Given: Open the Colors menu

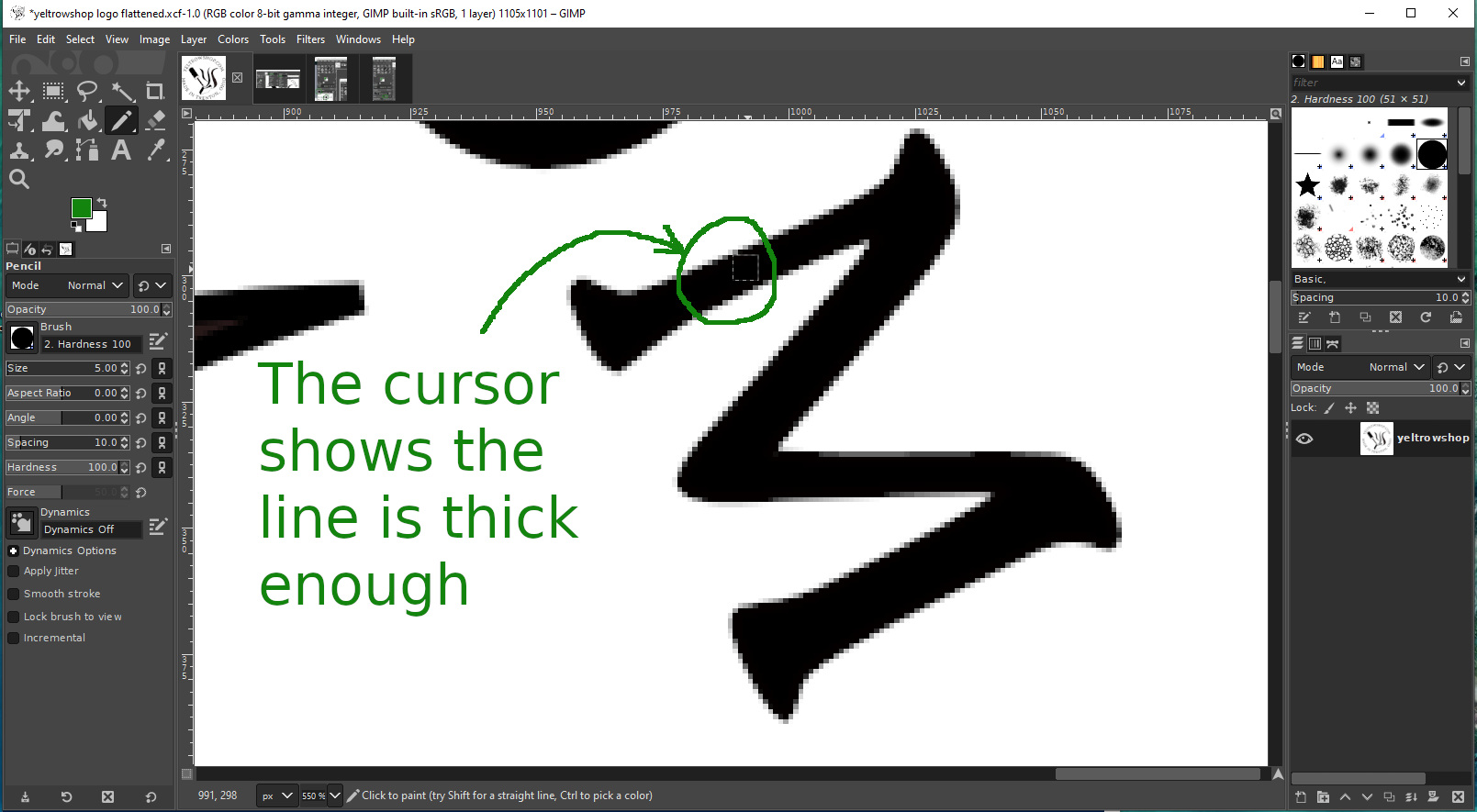Looking at the screenshot, I should [x=233, y=39].
